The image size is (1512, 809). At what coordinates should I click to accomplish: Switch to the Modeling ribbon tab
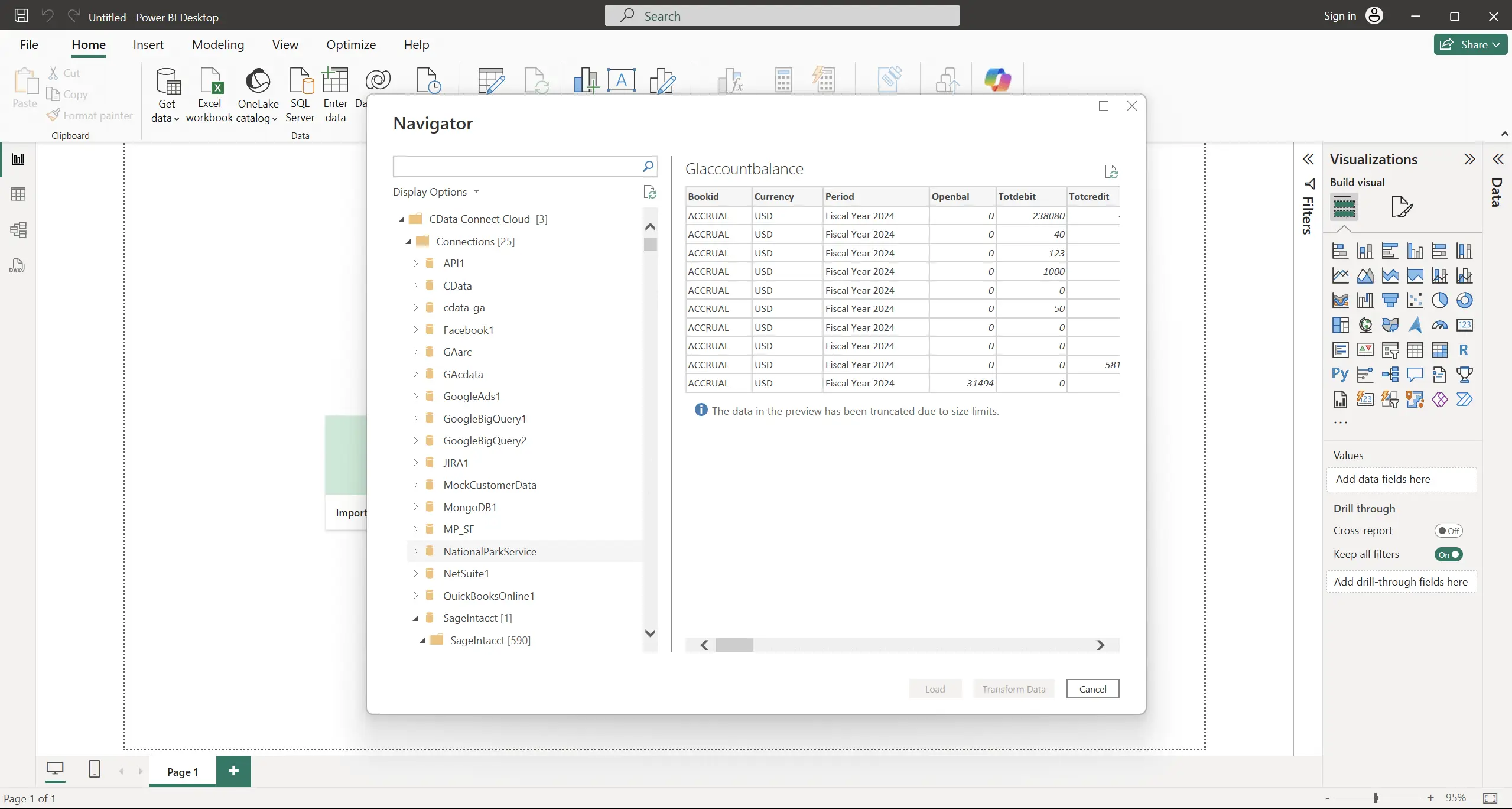[217, 44]
